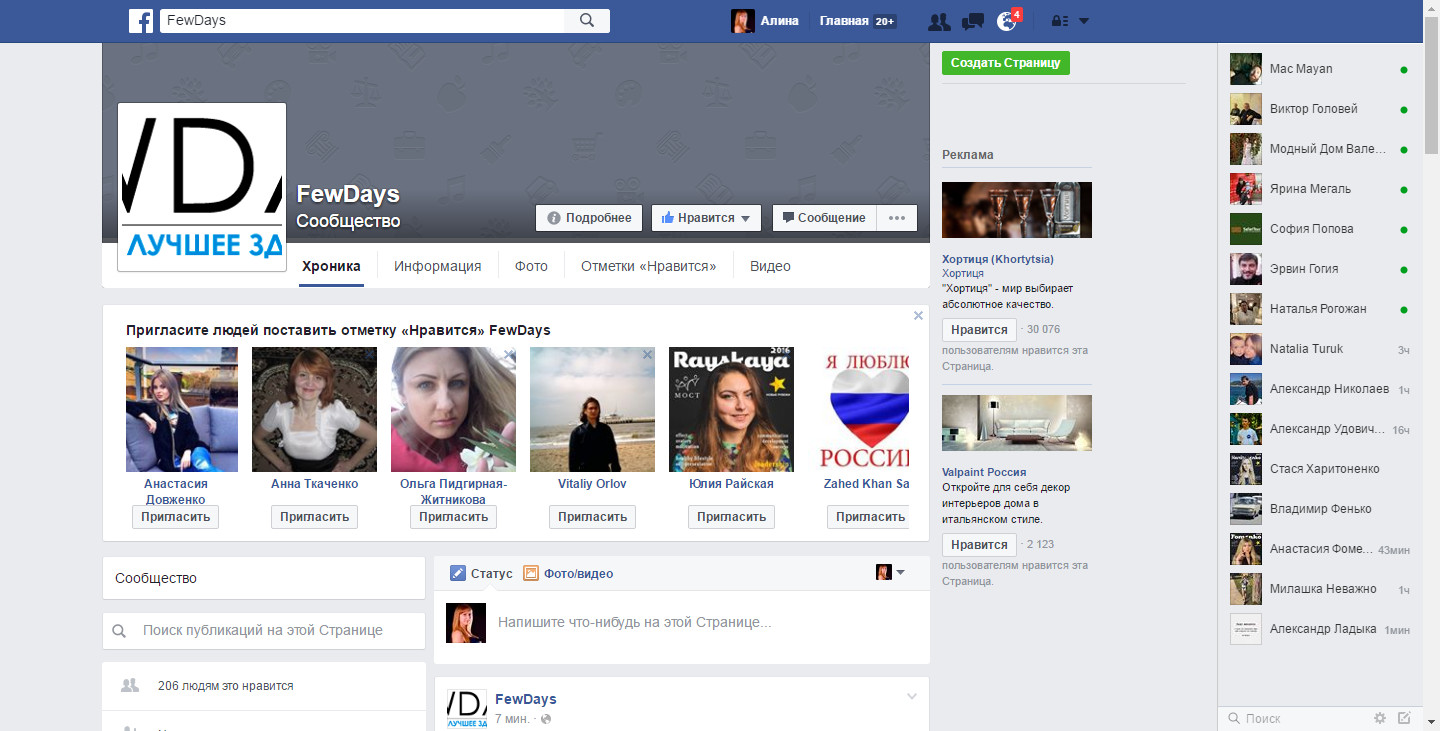Image resolution: width=1440 pixels, height=731 pixels.
Task: Switch to the Хроника tab
Action: click(x=331, y=266)
